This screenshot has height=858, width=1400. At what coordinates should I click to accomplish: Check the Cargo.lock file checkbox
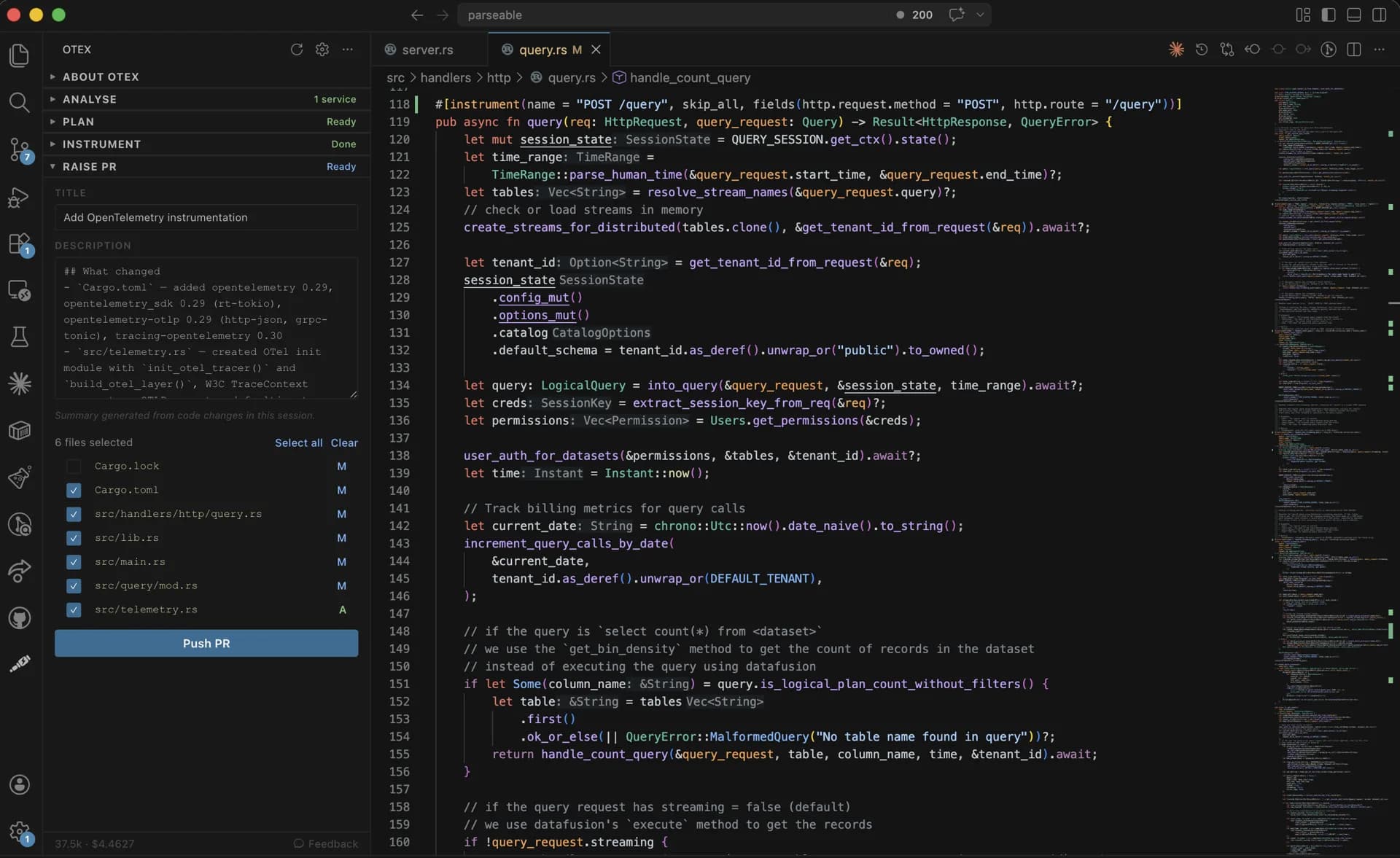74,467
